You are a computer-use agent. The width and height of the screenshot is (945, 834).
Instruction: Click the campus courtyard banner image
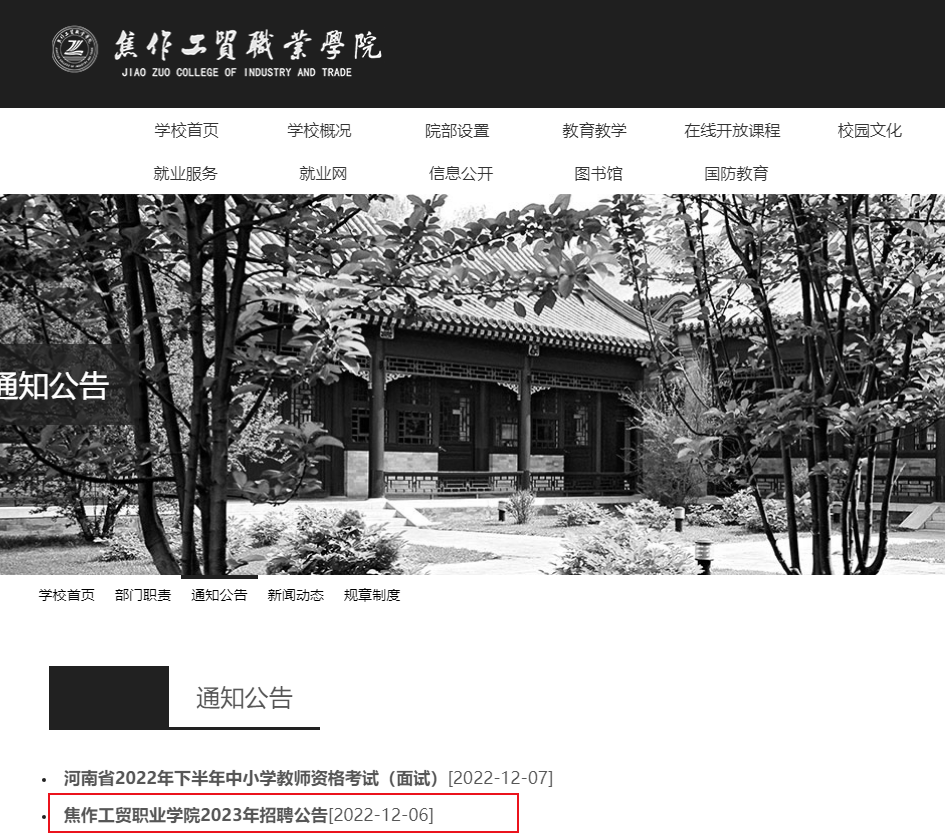472,384
